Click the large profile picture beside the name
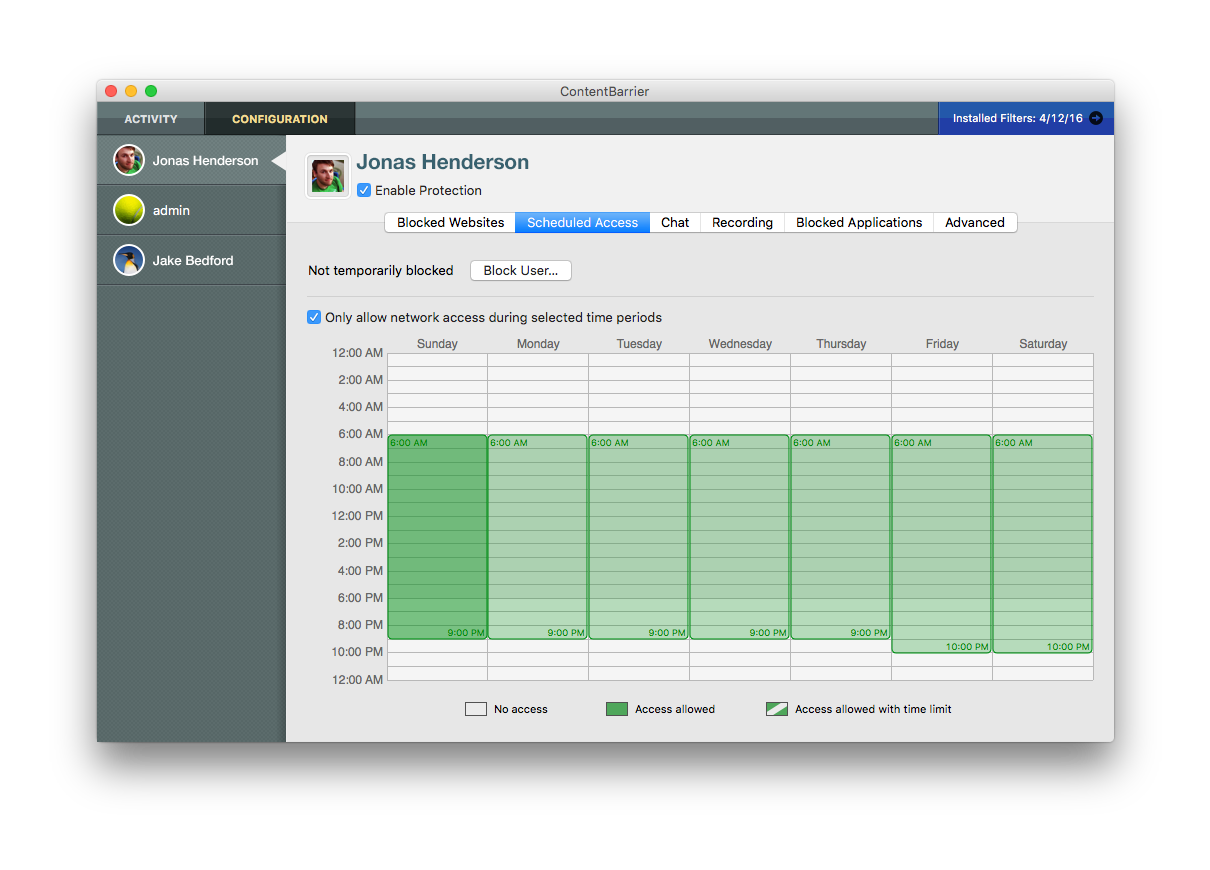Screen dimensions: 1210x870 pyautogui.click(x=328, y=176)
